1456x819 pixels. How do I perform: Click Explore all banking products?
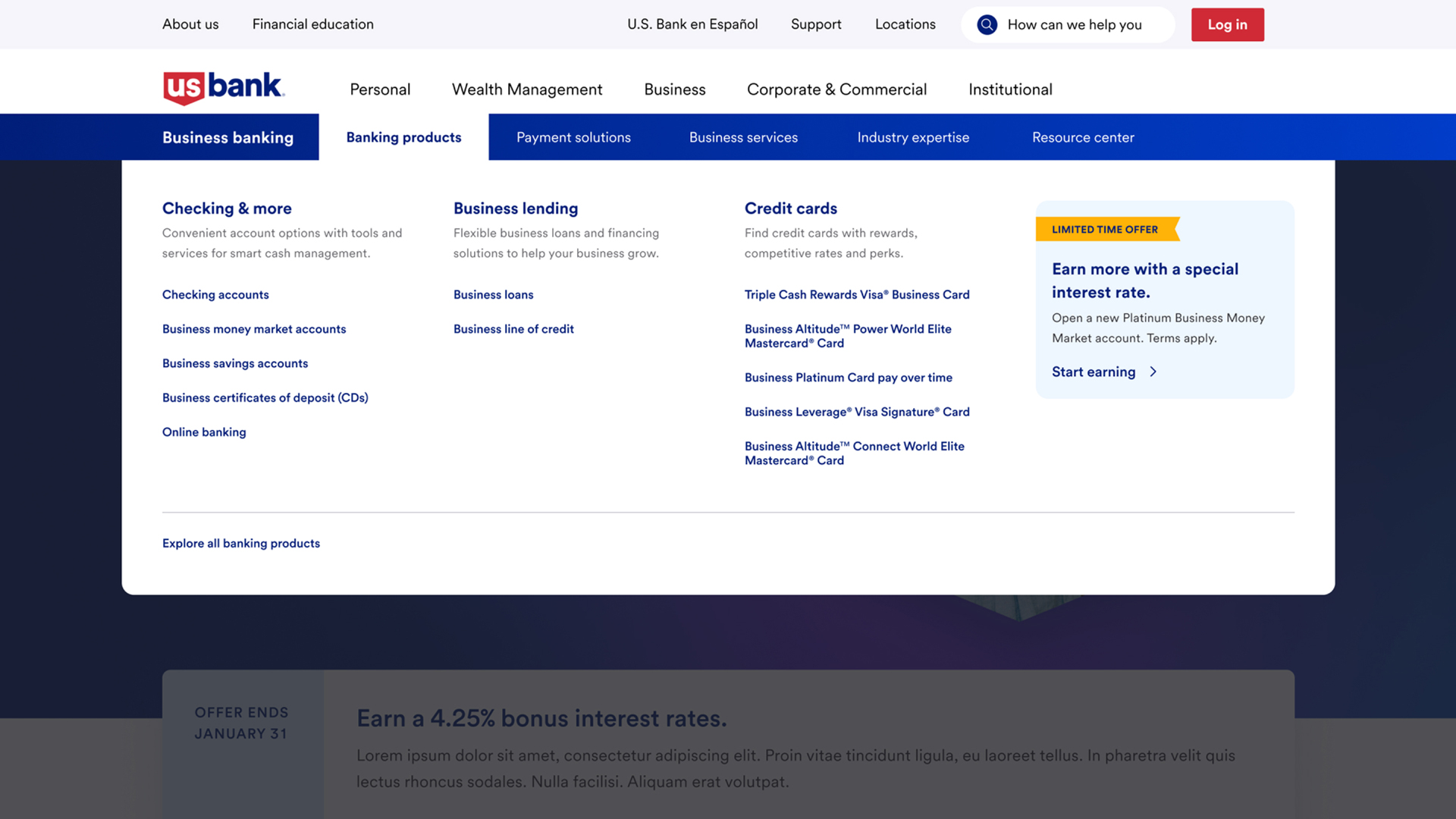[x=241, y=543]
